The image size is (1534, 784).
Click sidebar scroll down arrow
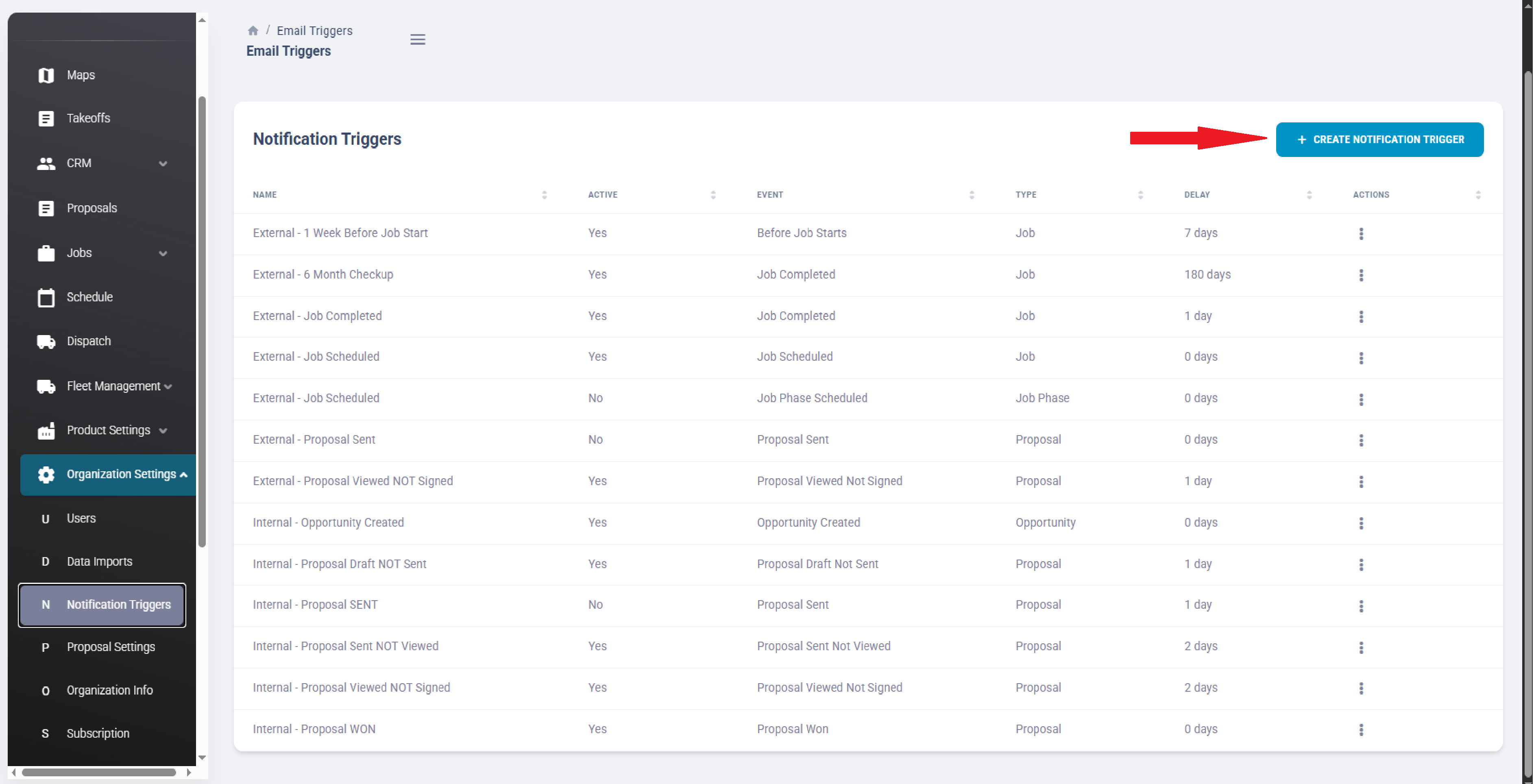click(202, 757)
